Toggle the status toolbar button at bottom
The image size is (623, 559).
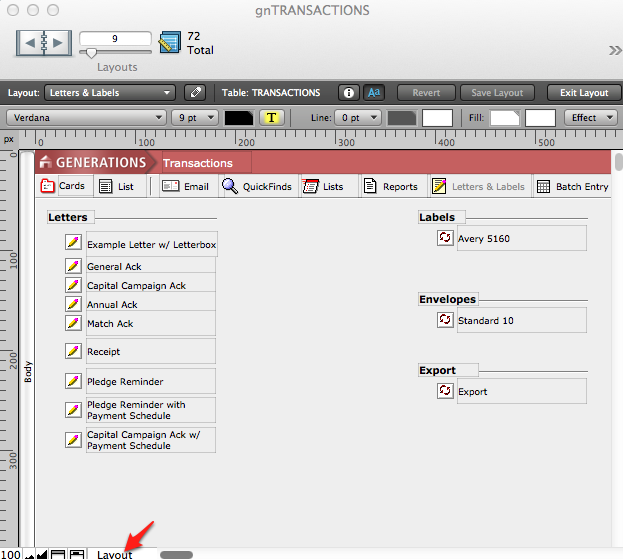pyautogui.click(x=76, y=554)
